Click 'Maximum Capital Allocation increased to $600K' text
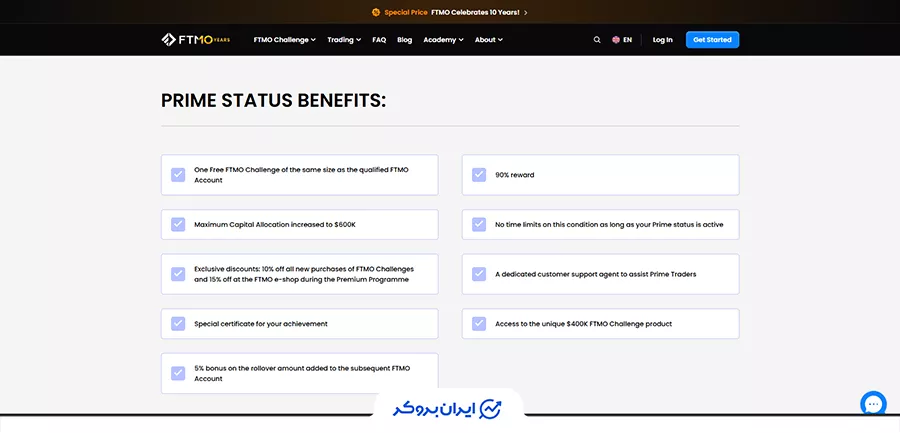This screenshot has width=900, height=433. pyautogui.click(x=275, y=225)
